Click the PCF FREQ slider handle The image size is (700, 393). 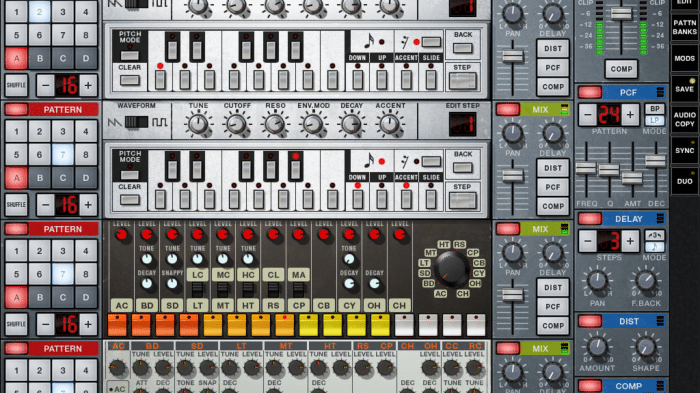point(586,168)
